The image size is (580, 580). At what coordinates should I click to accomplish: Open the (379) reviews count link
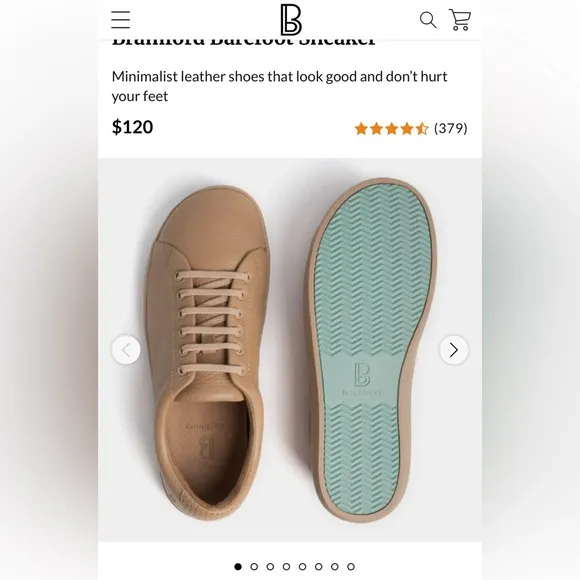(451, 128)
